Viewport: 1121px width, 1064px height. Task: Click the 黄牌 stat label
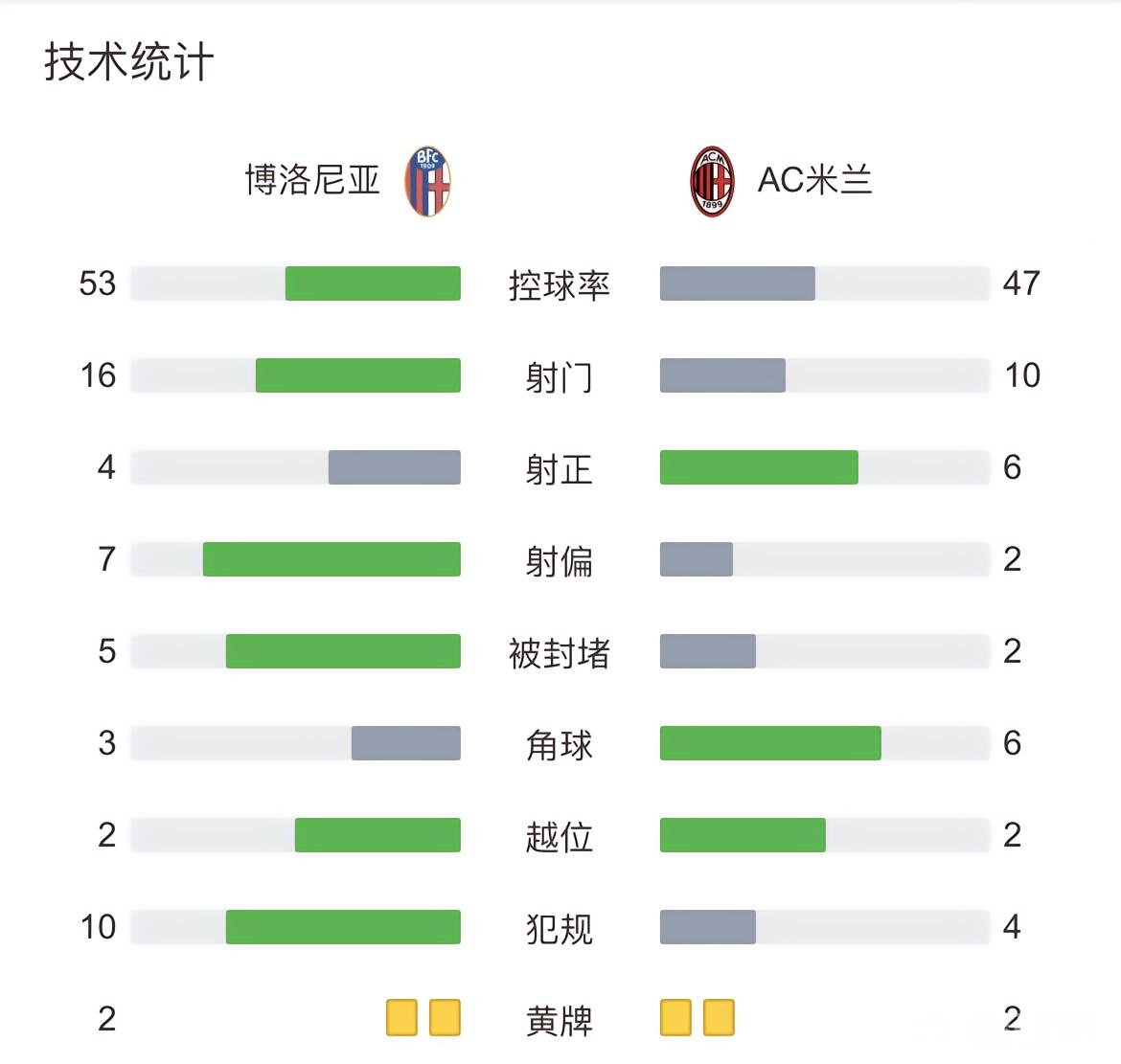560,1021
